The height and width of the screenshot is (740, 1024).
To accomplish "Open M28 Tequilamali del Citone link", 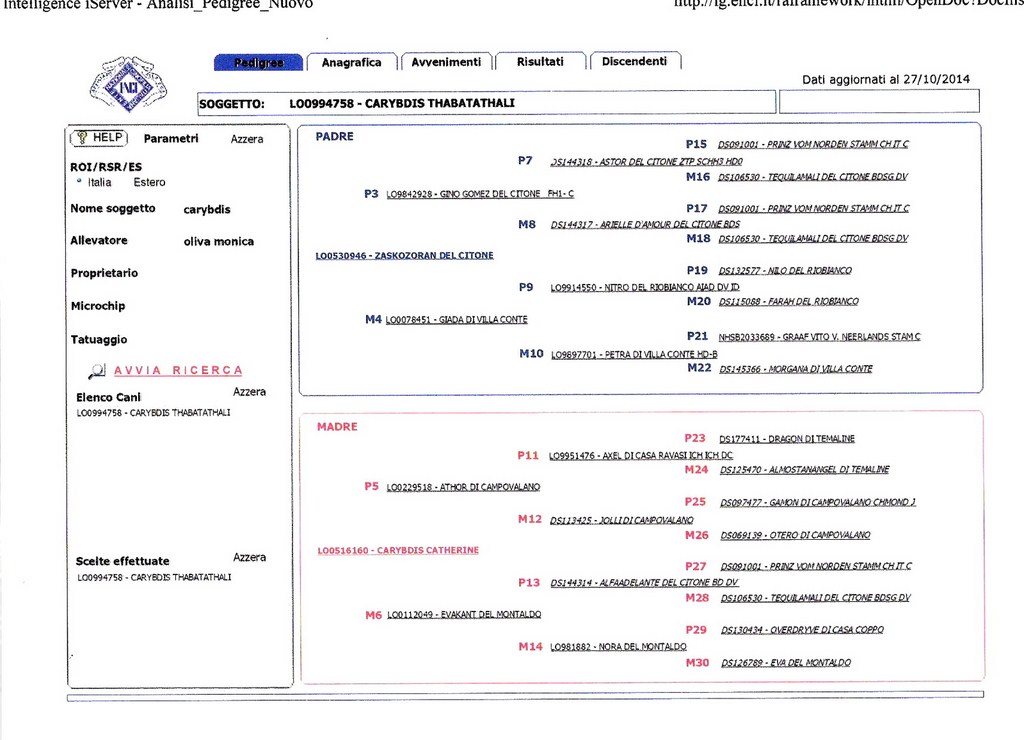I will point(816,598).
